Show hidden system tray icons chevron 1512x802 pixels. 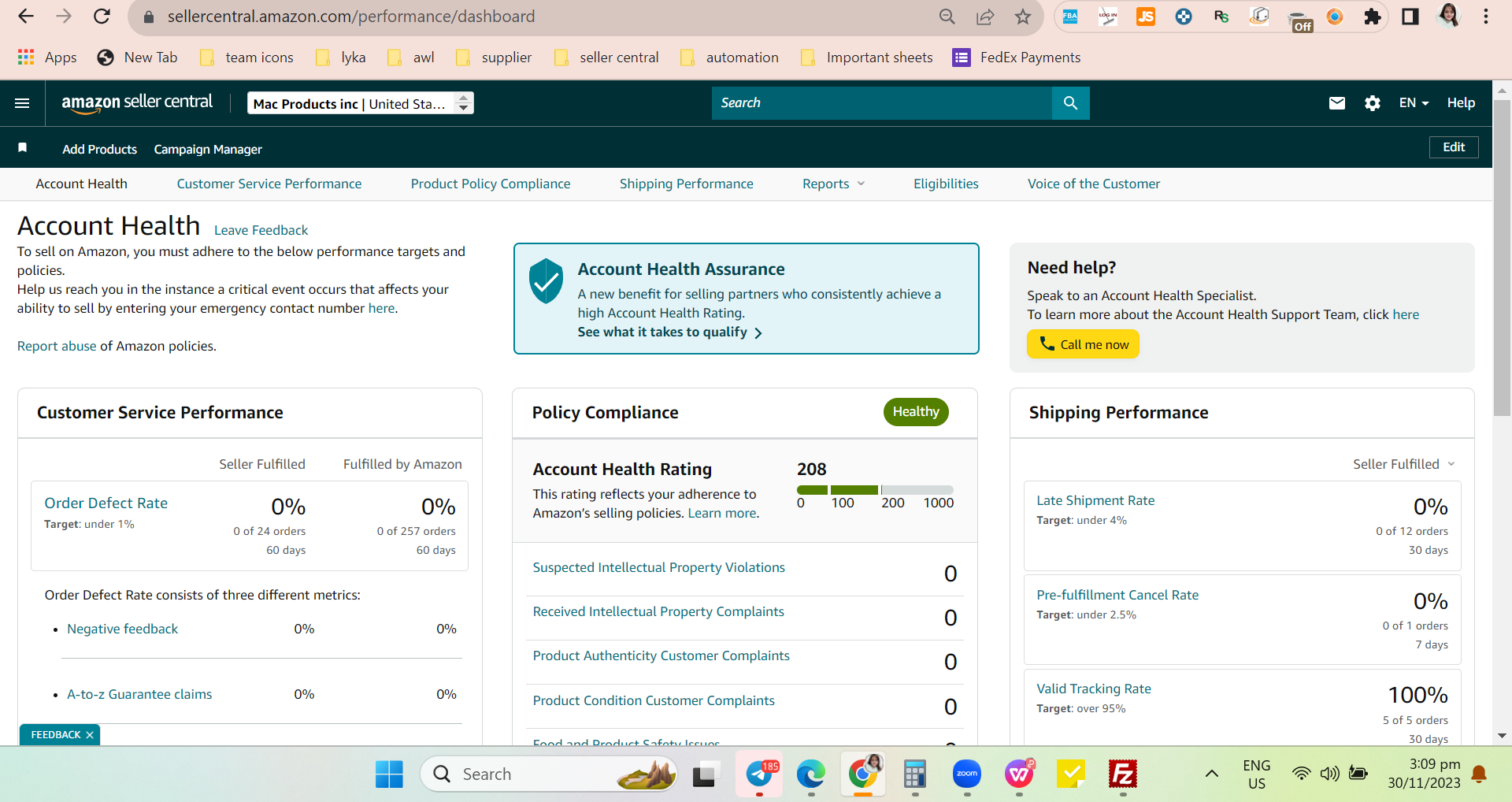1212,774
